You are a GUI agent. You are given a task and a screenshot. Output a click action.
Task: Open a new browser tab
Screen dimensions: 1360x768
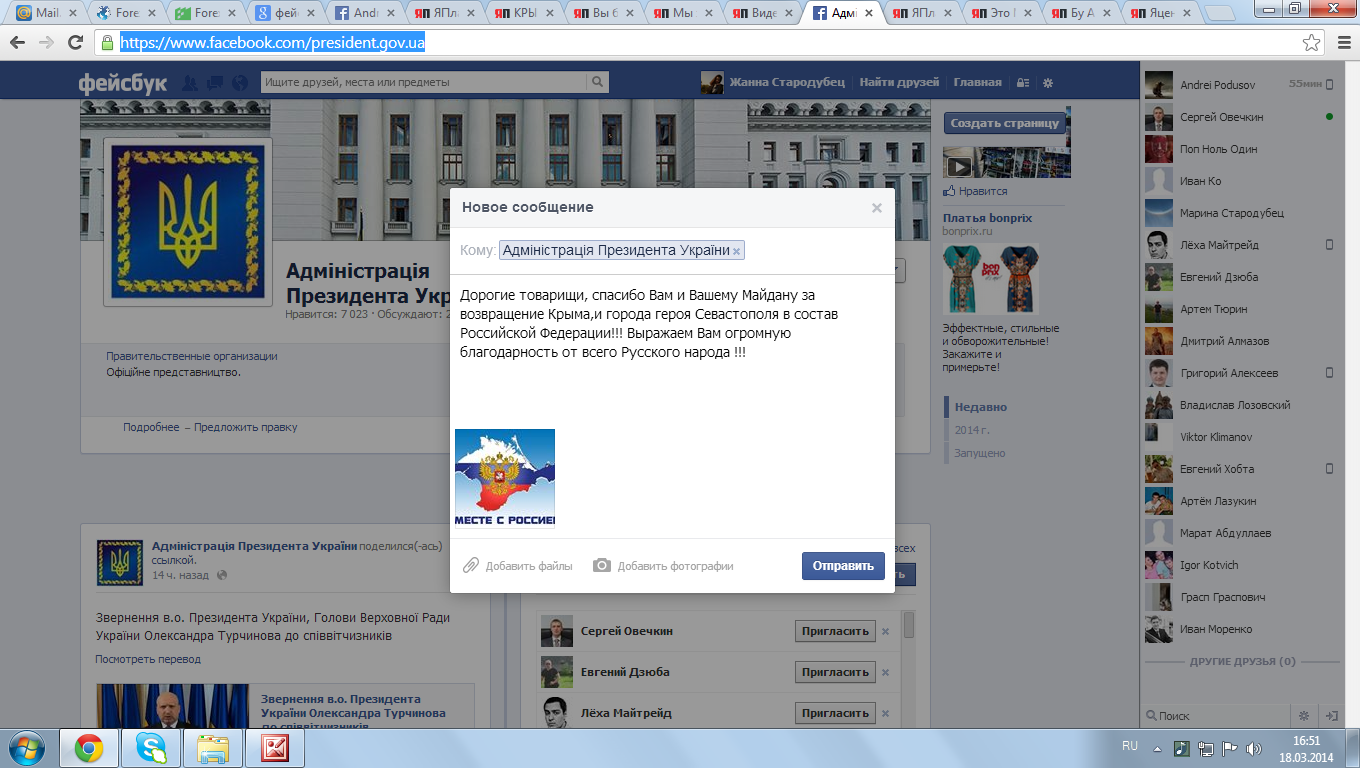[1220, 14]
